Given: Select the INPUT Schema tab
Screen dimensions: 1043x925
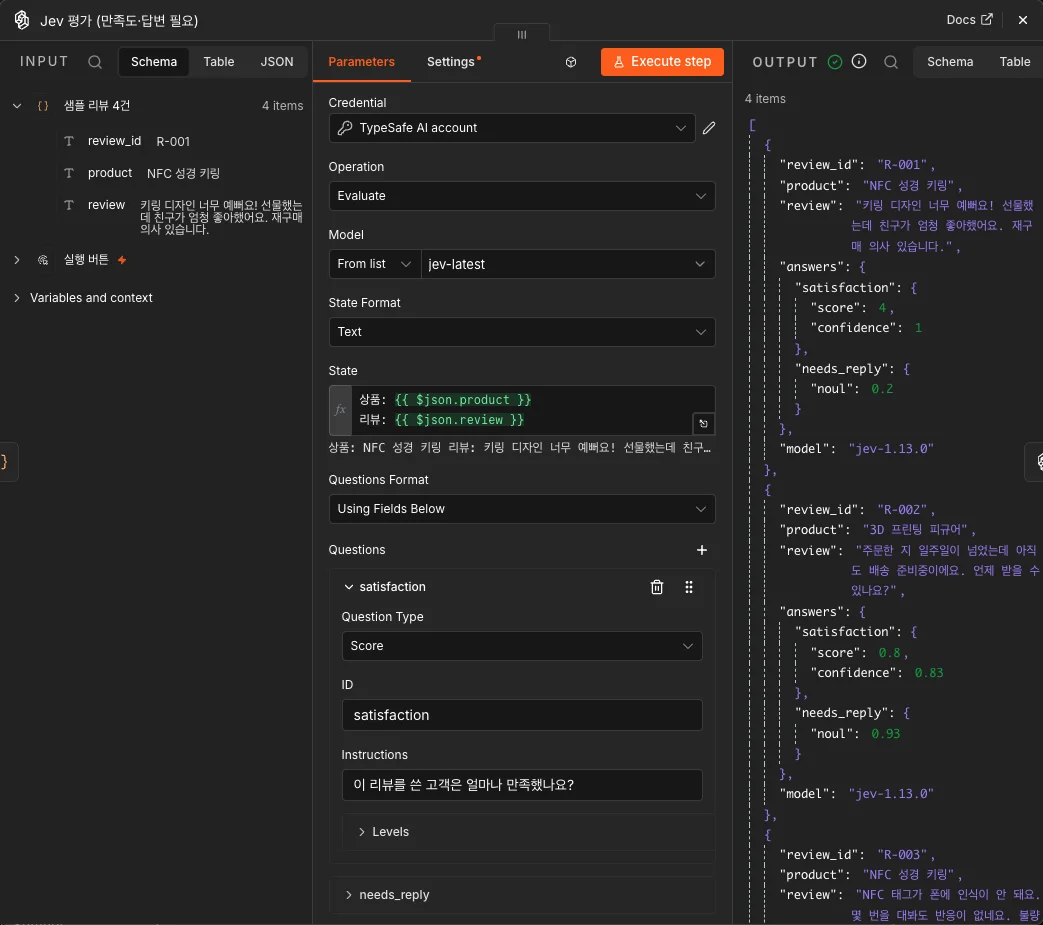Looking at the screenshot, I should click(154, 62).
